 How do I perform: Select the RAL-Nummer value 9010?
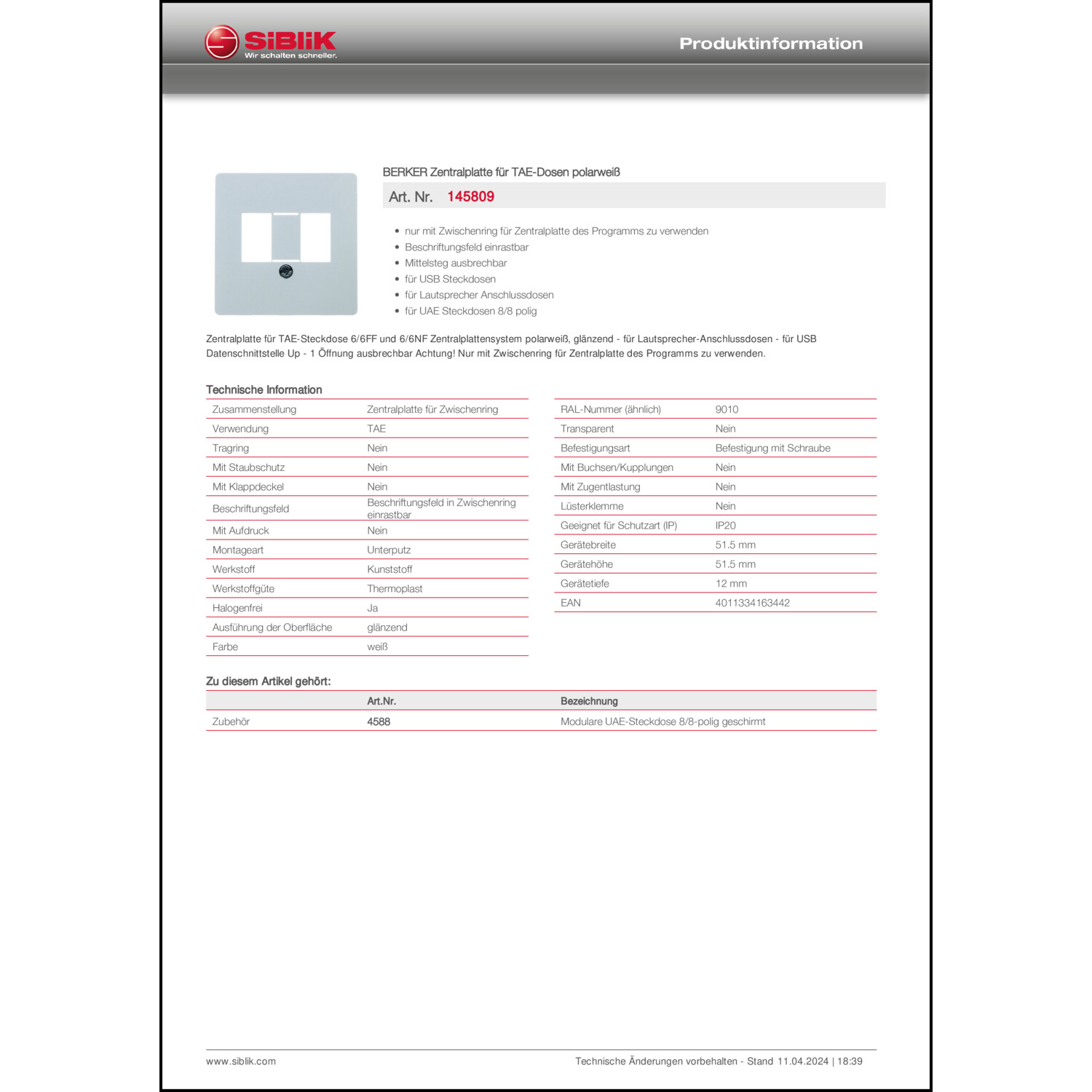[x=727, y=409]
